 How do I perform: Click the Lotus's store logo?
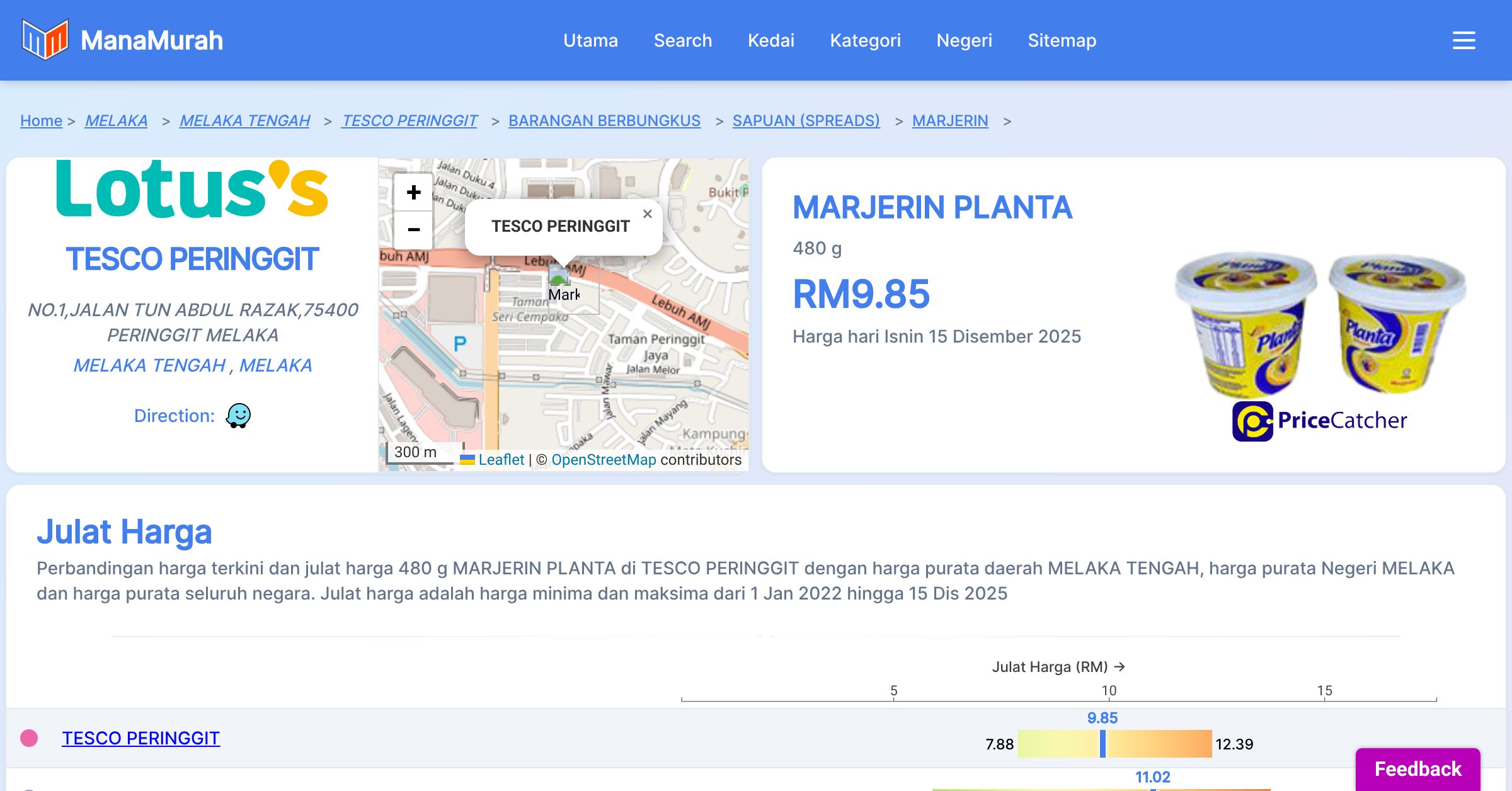(x=192, y=189)
